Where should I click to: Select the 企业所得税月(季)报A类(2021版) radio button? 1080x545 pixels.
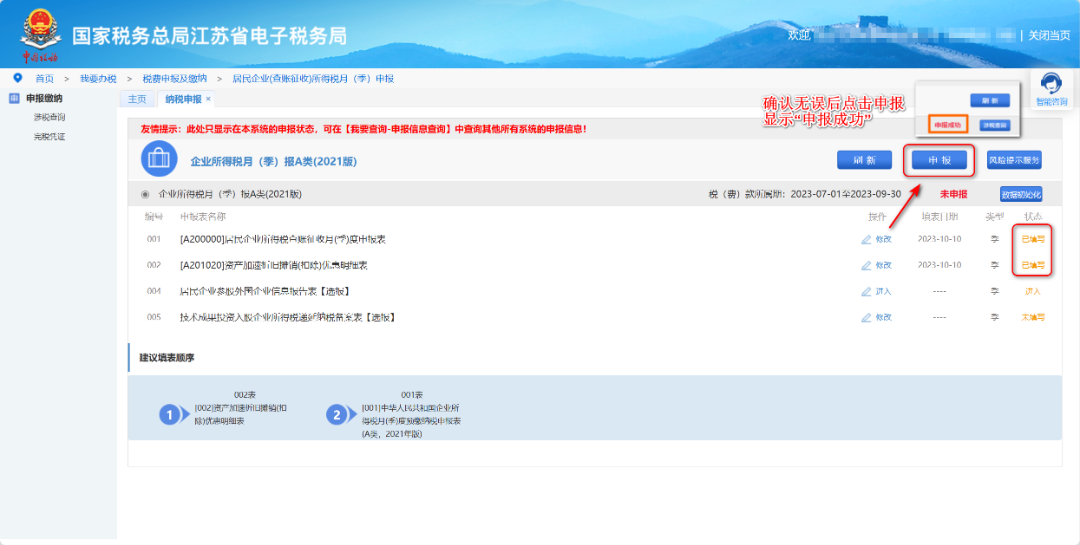[145, 194]
